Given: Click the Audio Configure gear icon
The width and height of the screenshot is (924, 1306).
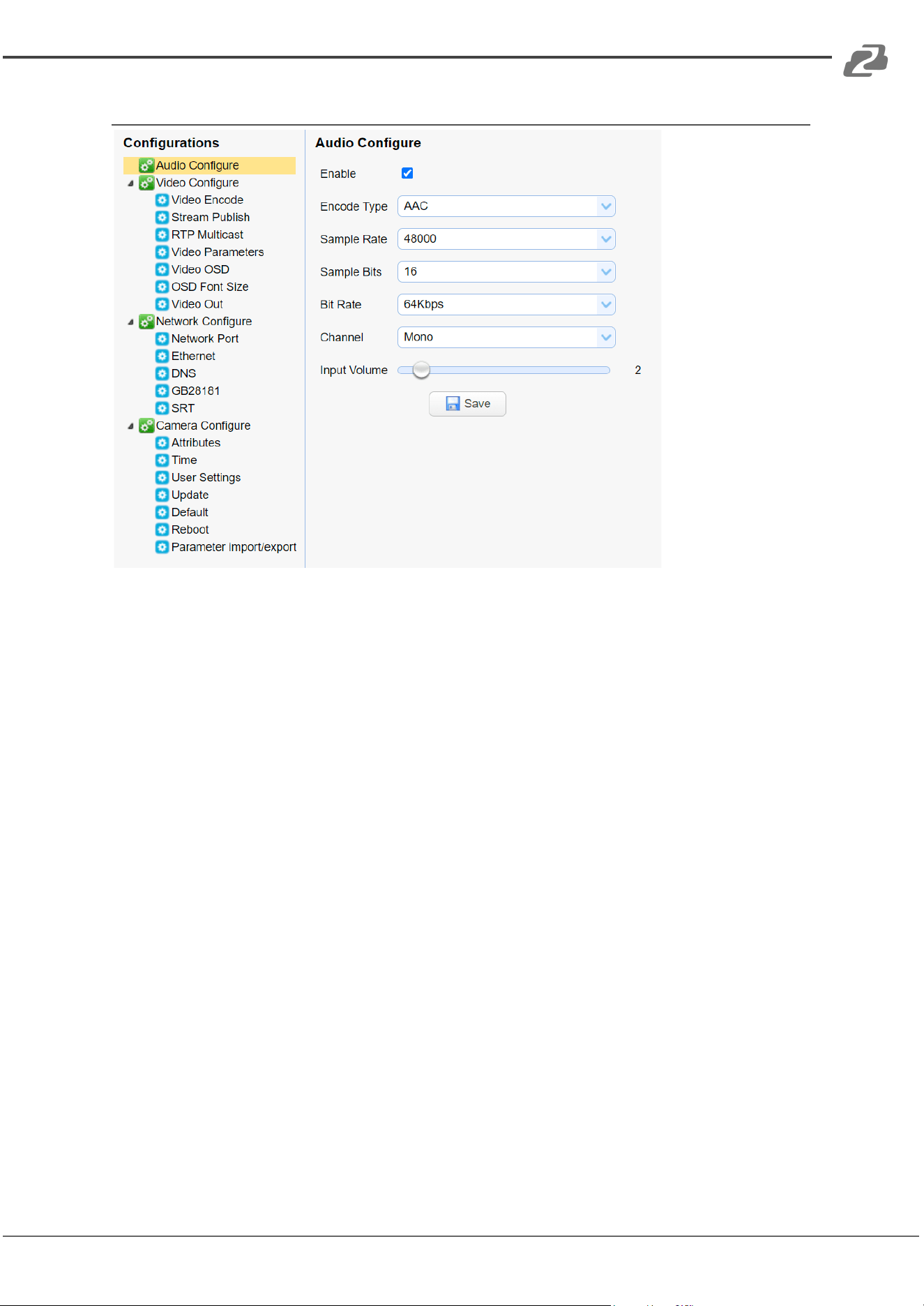Looking at the screenshot, I should tap(146, 165).
